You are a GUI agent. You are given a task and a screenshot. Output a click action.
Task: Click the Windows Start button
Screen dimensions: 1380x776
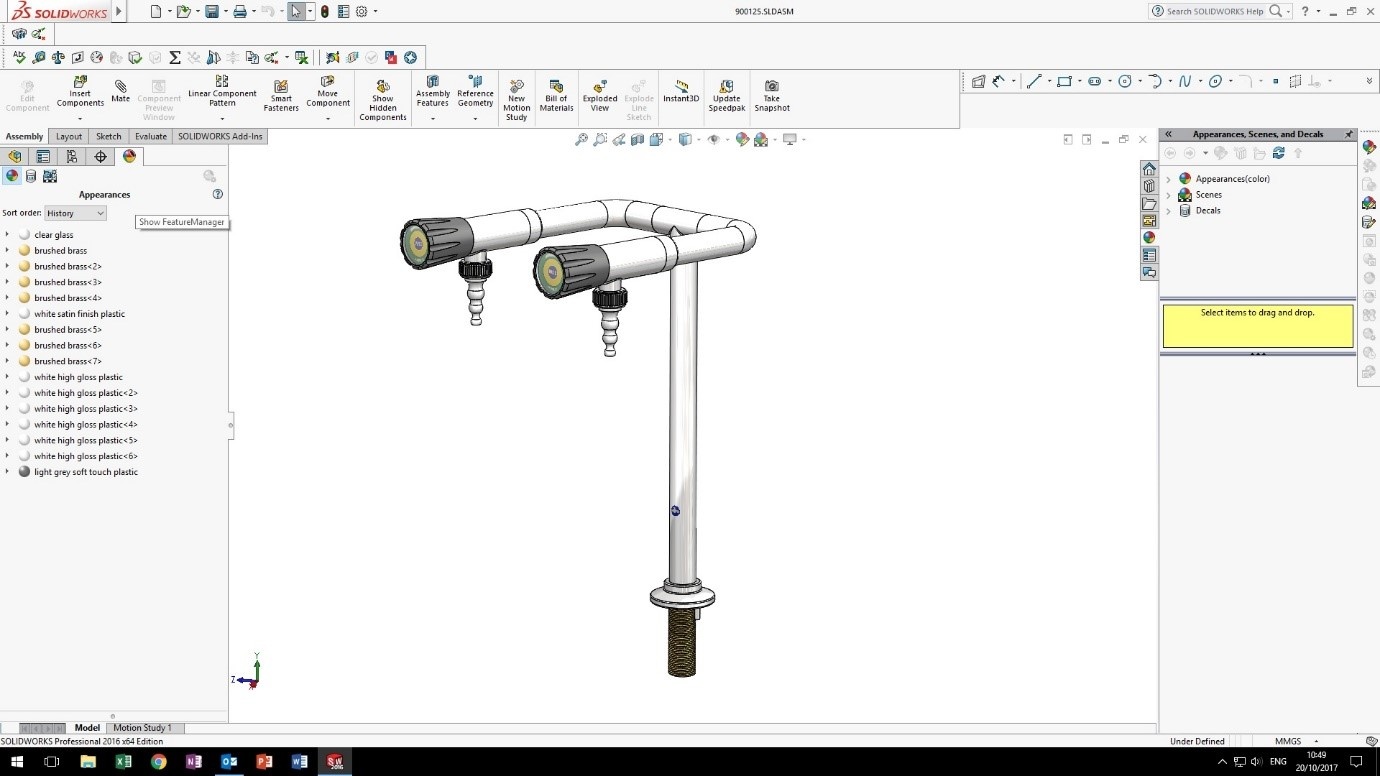(x=17, y=762)
